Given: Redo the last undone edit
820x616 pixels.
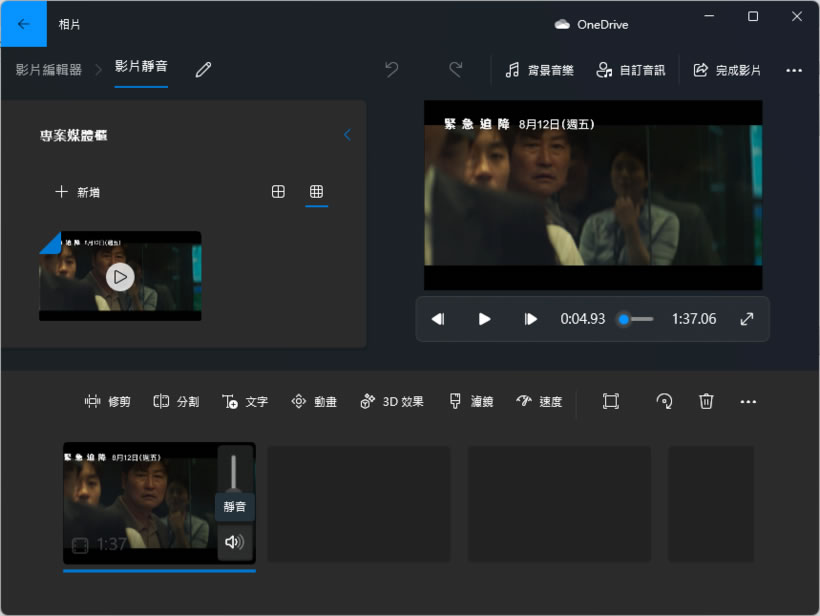Looking at the screenshot, I should pos(456,69).
